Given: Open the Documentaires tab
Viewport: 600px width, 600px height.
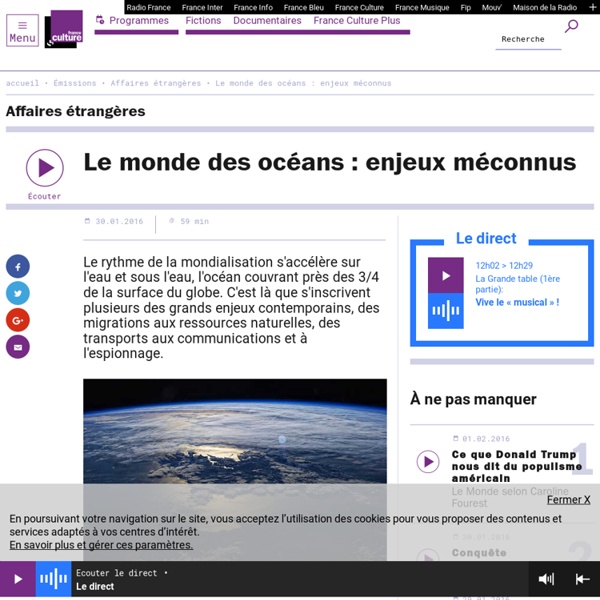Looking at the screenshot, I should tap(267, 20).
